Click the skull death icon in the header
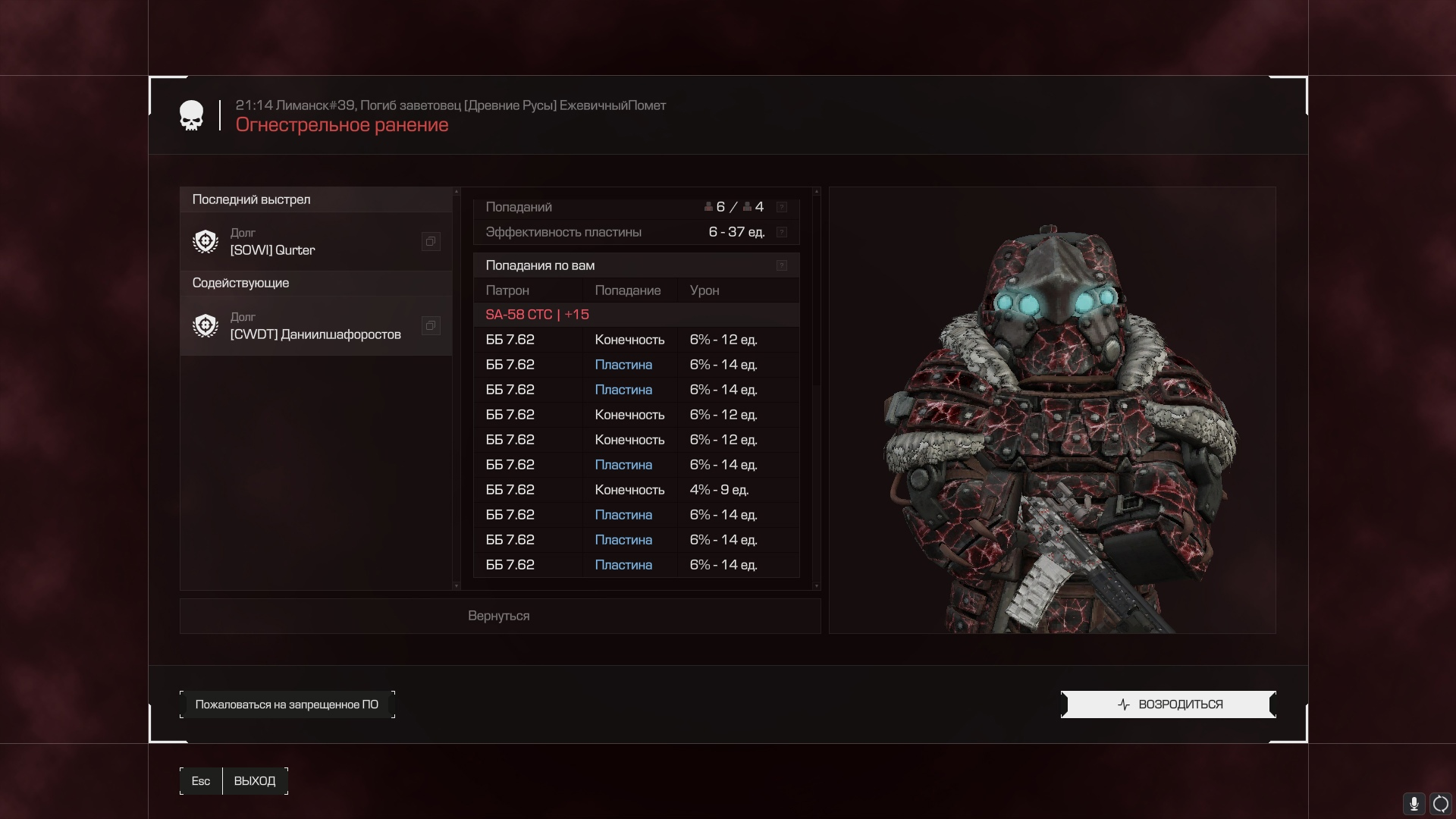This screenshot has height=819, width=1456. pos(192,116)
